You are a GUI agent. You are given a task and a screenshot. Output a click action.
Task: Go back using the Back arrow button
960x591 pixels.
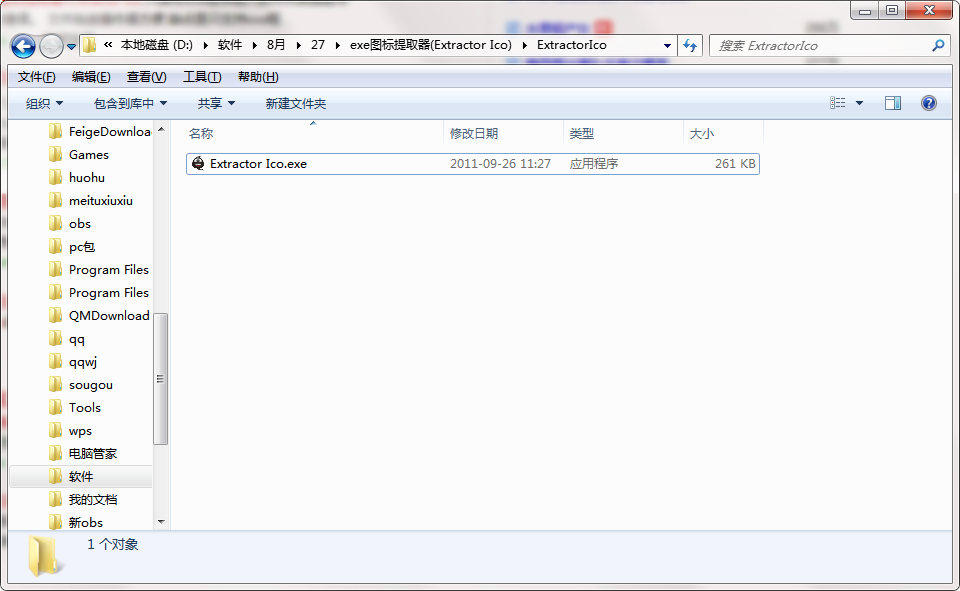point(23,46)
